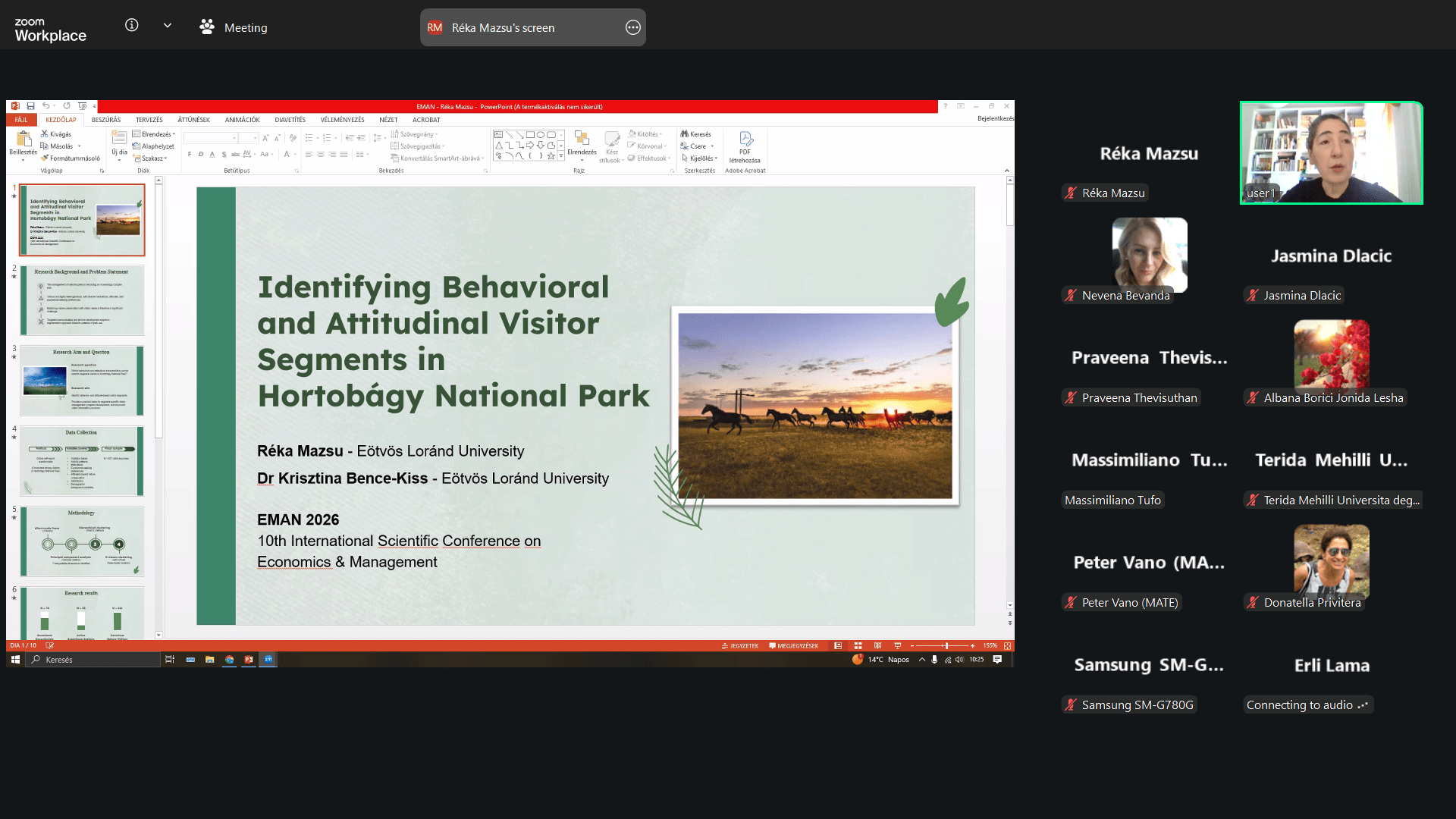Click the Save icon in quick access toolbar

[x=30, y=106]
